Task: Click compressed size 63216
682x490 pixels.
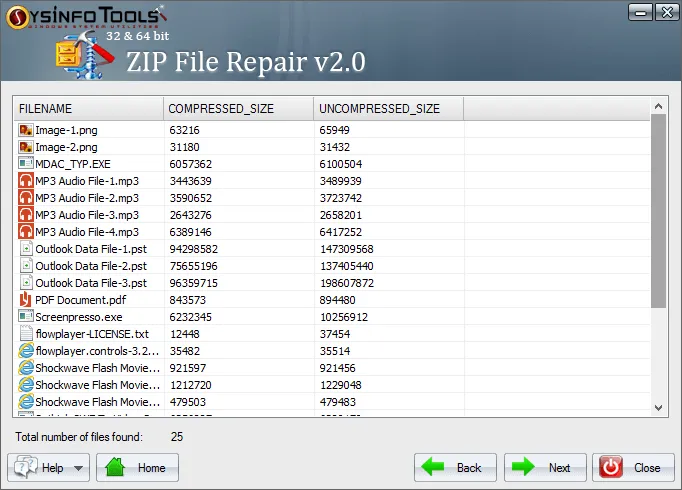Action: 184,130
